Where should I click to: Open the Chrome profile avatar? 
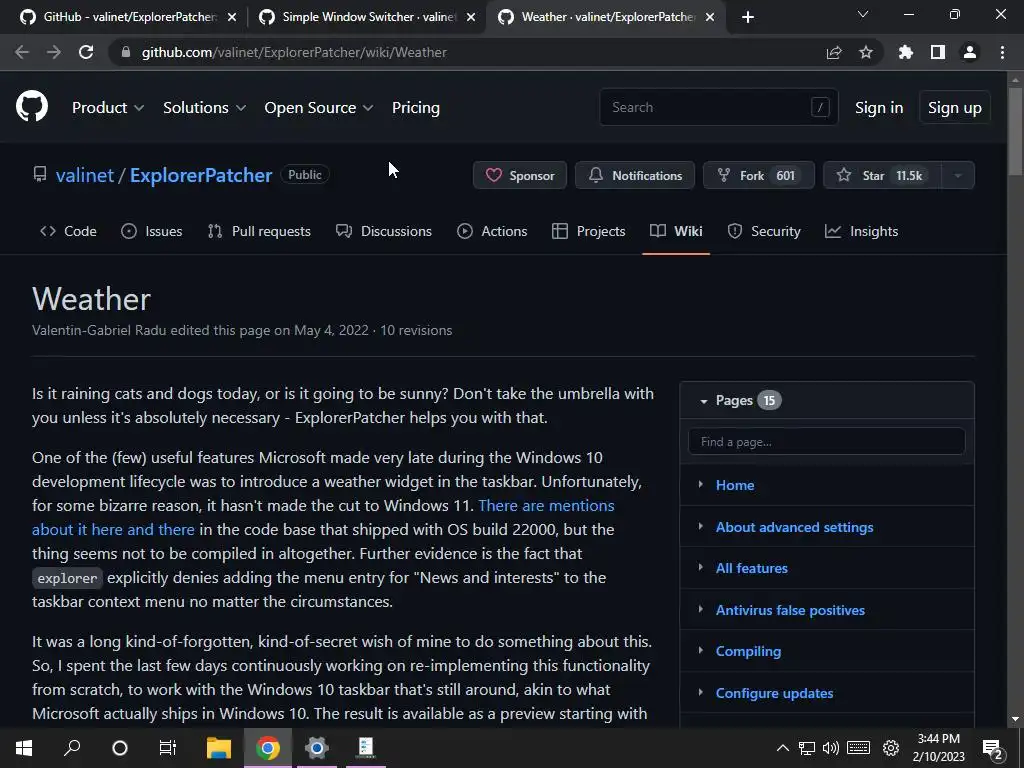970,52
